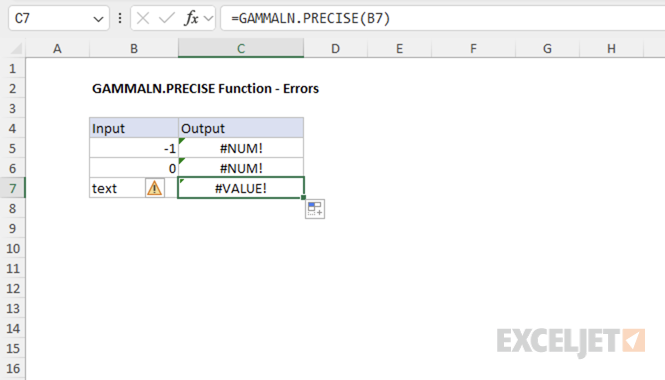Image resolution: width=665 pixels, height=380 pixels.
Task: Select row 3 header
Action: click(x=13, y=108)
